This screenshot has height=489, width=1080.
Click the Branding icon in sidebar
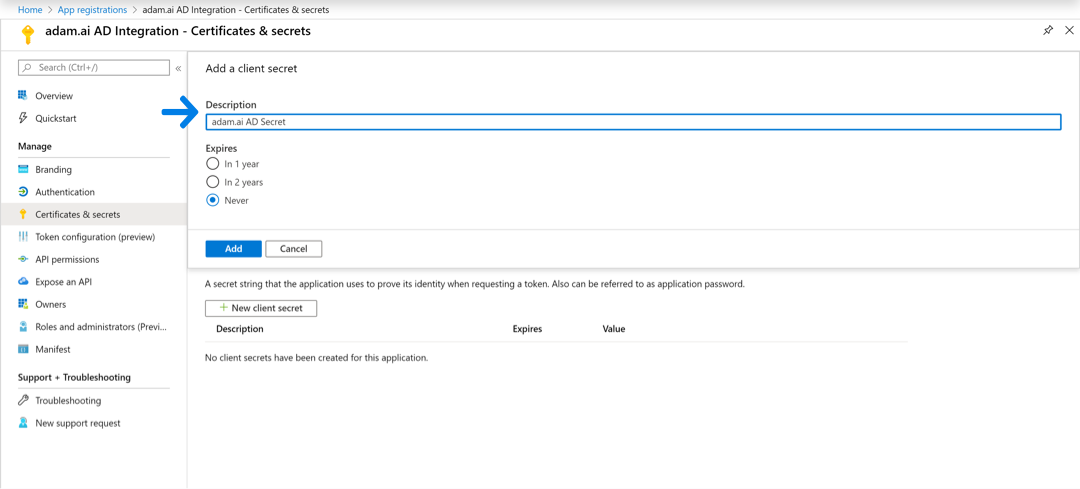tap(23, 169)
